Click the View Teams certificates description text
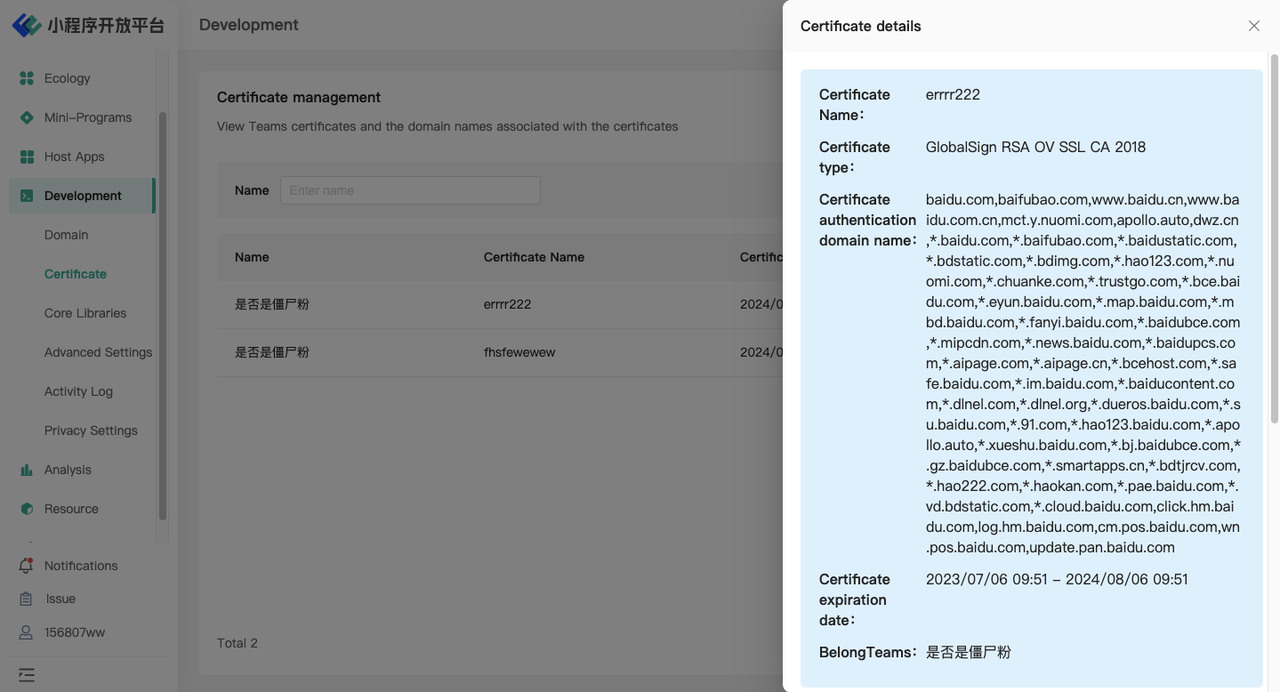The image size is (1280, 692). [448, 126]
